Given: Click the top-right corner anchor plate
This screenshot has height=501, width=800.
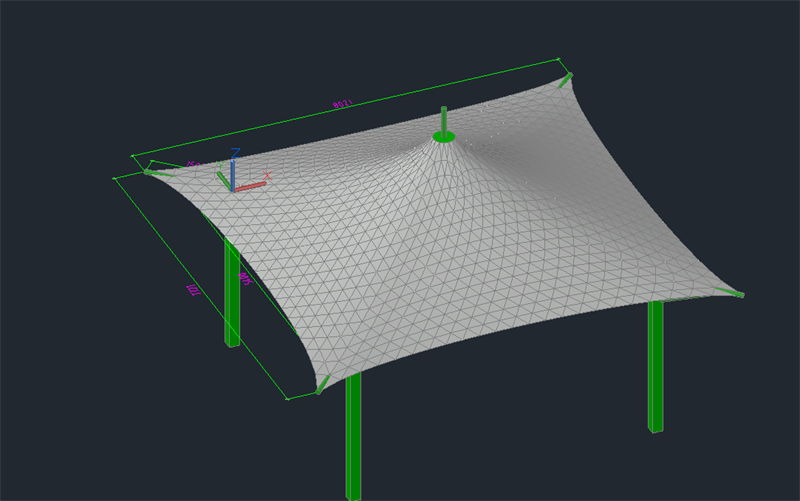Looking at the screenshot, I should click(x=567, y=78).
